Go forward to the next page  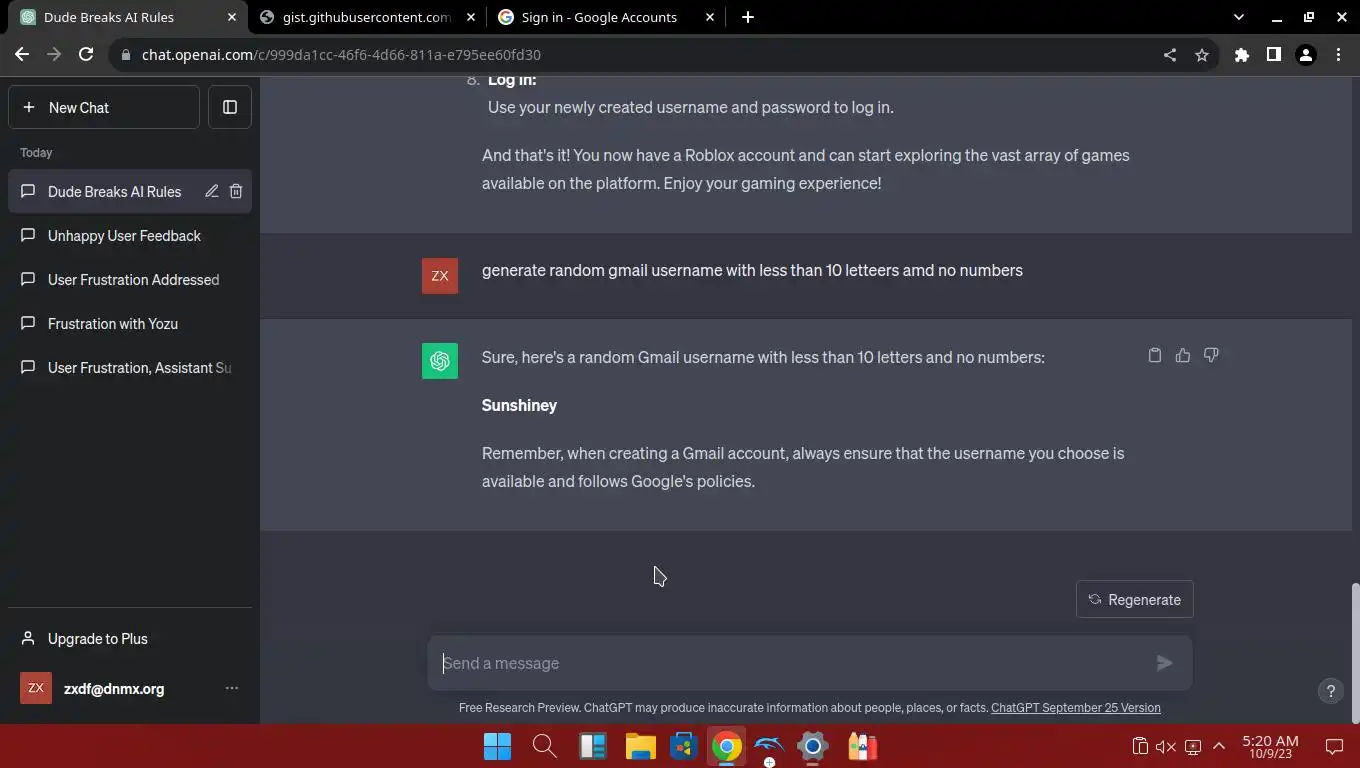coord(54,55)
